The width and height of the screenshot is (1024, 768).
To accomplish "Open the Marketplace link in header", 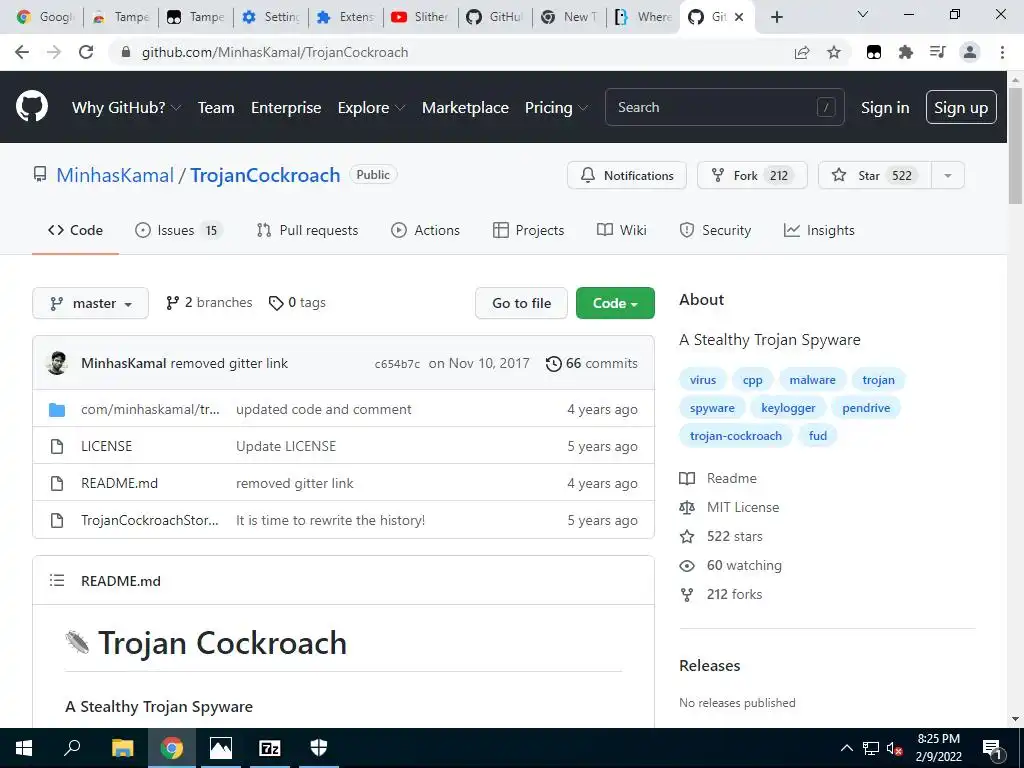I will (465, 107).
